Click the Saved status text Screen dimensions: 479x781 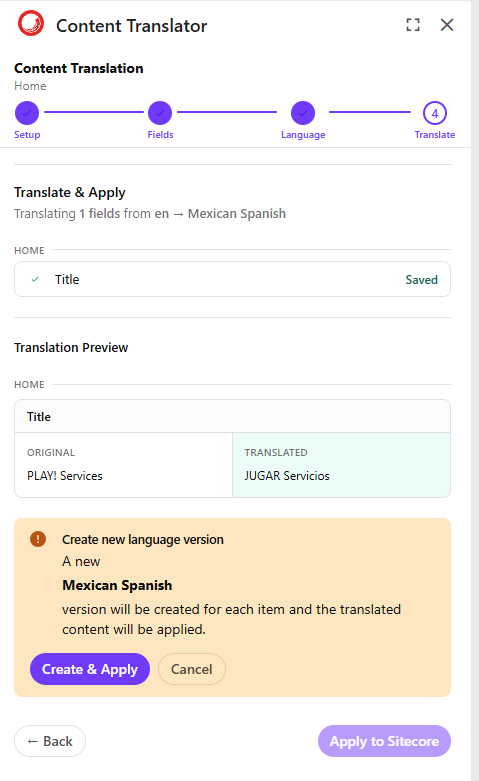coord(421,280)
